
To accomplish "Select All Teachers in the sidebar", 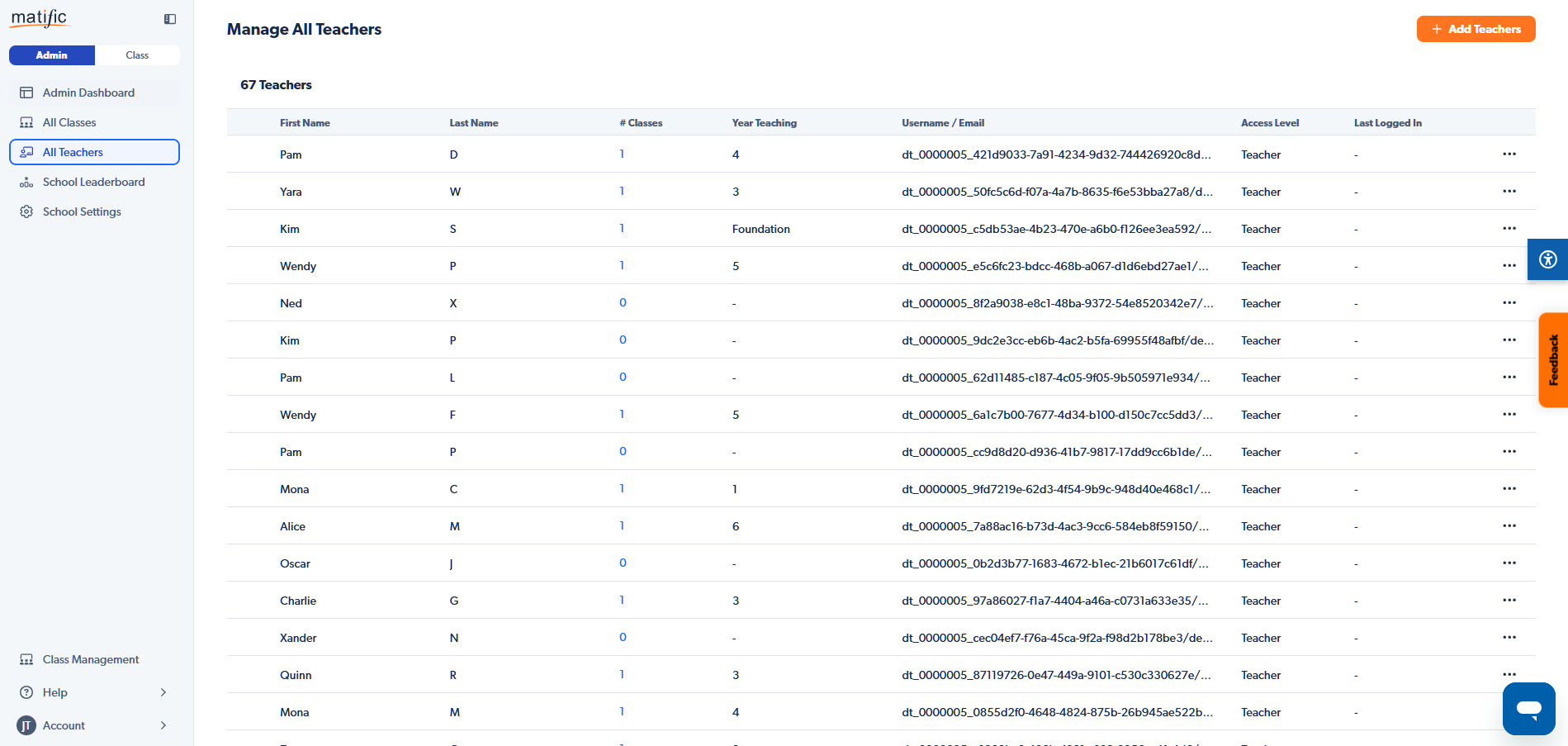I will coord(73,152).
